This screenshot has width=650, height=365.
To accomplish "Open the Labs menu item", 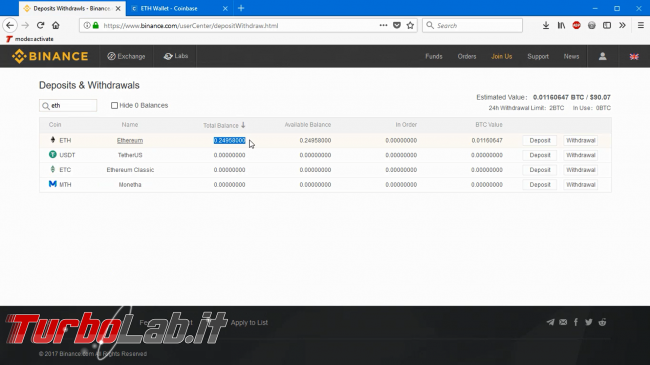I will click(176, 56).
